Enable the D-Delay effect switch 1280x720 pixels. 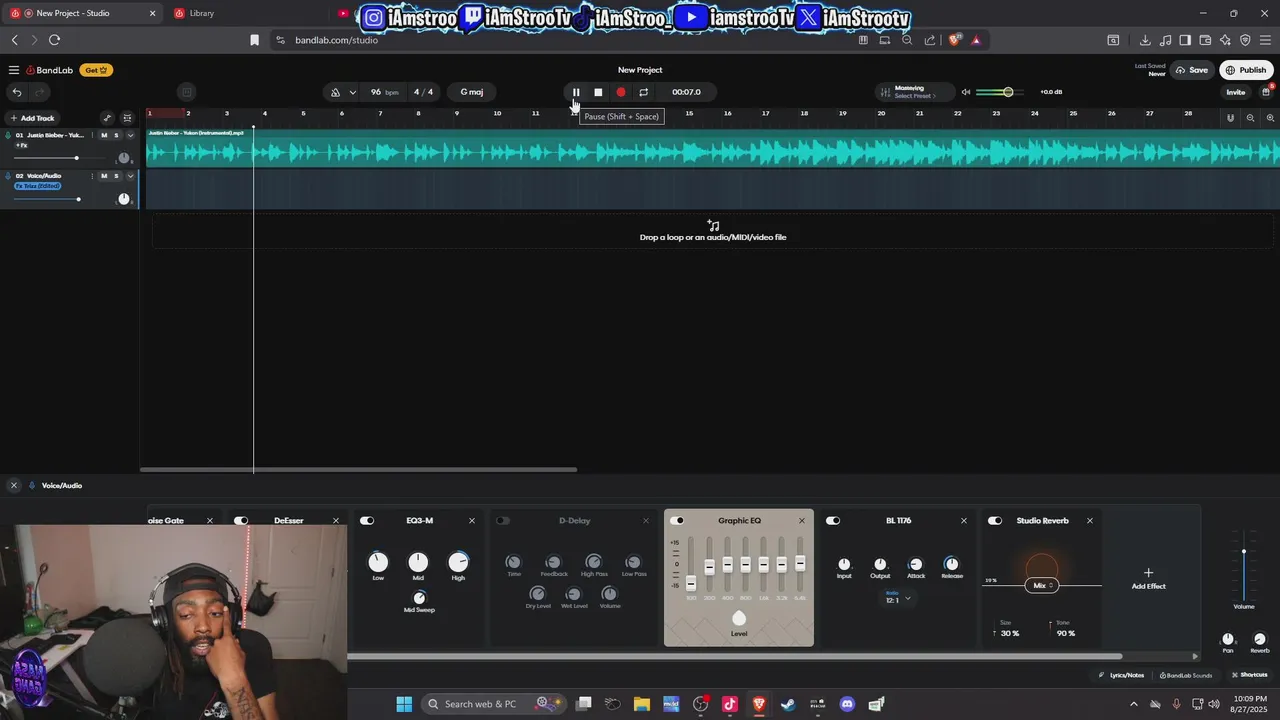[x=503, y=521]
